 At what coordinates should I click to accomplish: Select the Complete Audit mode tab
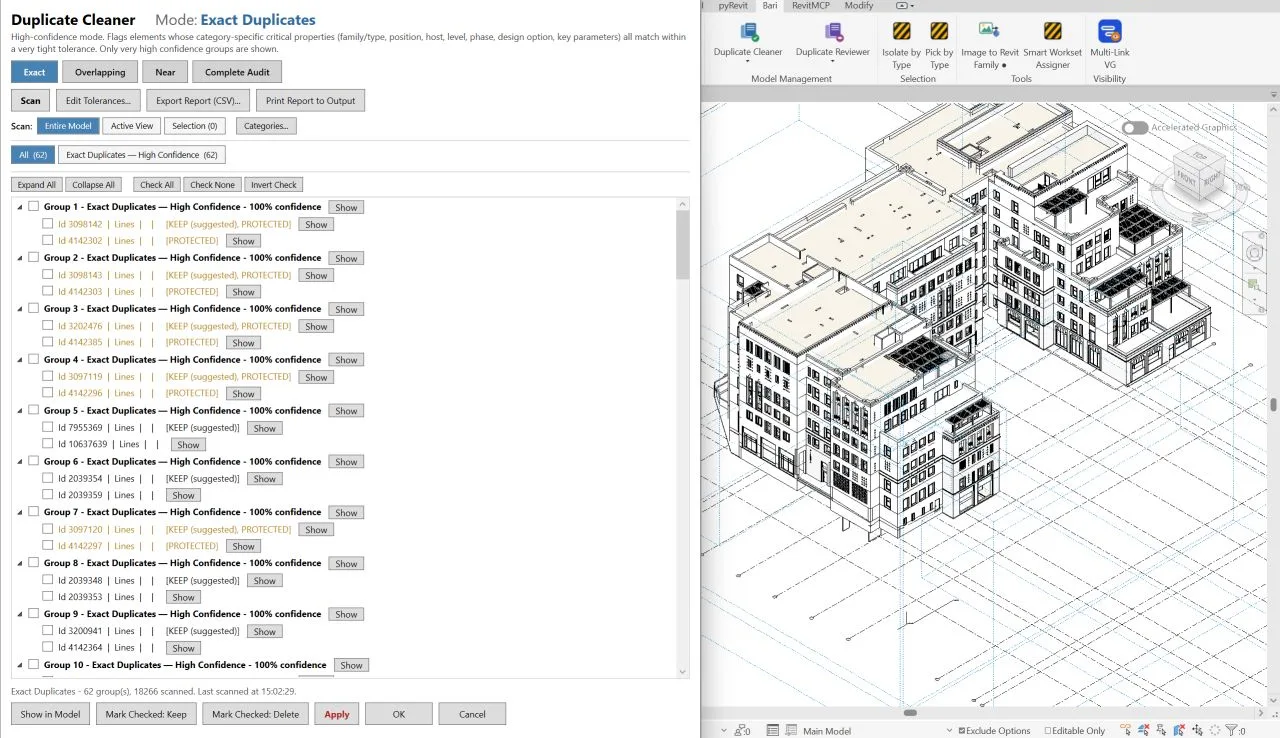[x=237, y=72]
